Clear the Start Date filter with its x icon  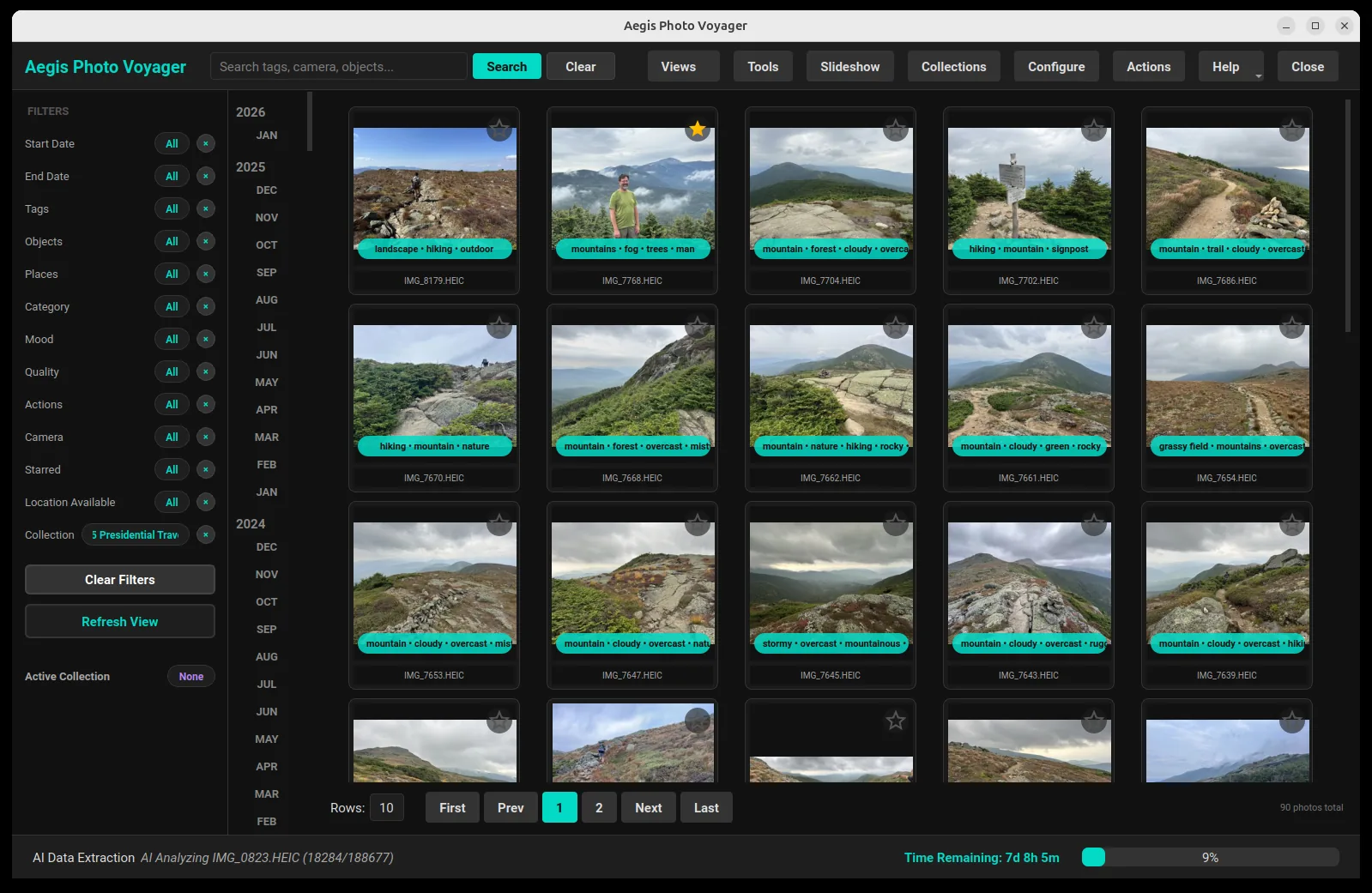tap(206, 143)
